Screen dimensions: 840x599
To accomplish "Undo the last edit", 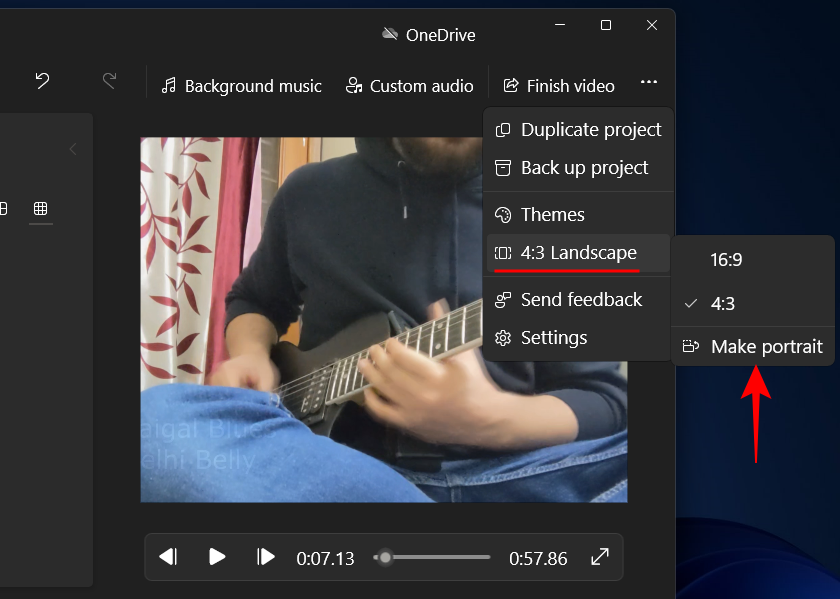I will coord(41,80).
